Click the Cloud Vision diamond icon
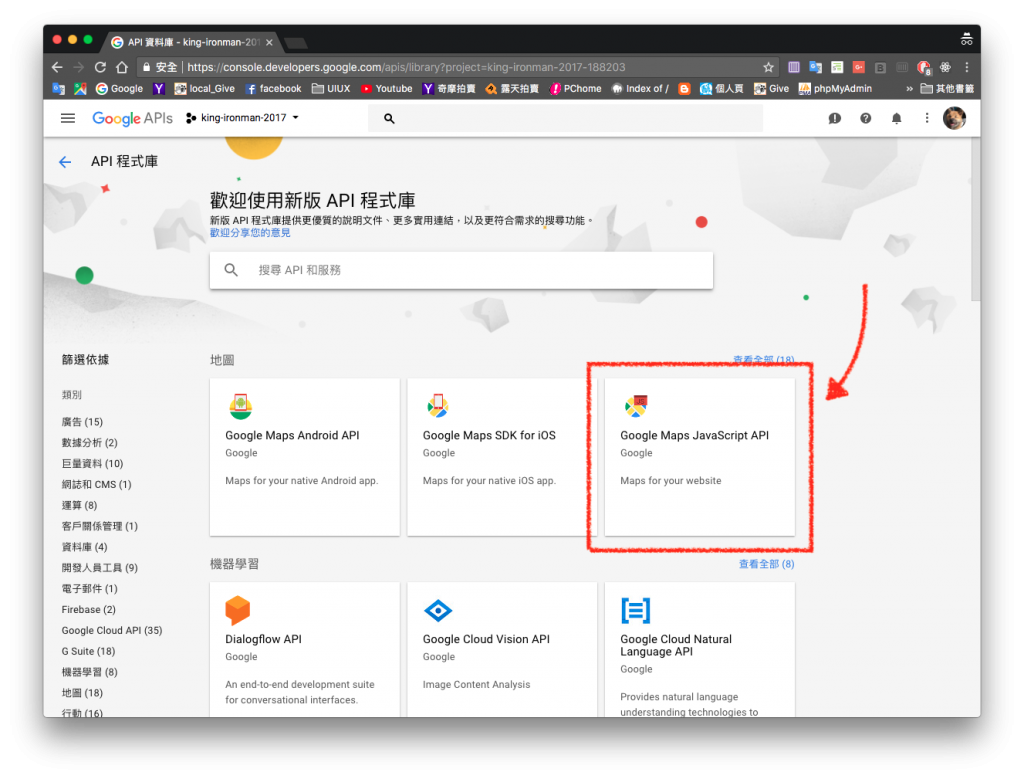Screen dimensions: 1024x779 [x=438, y=611]
